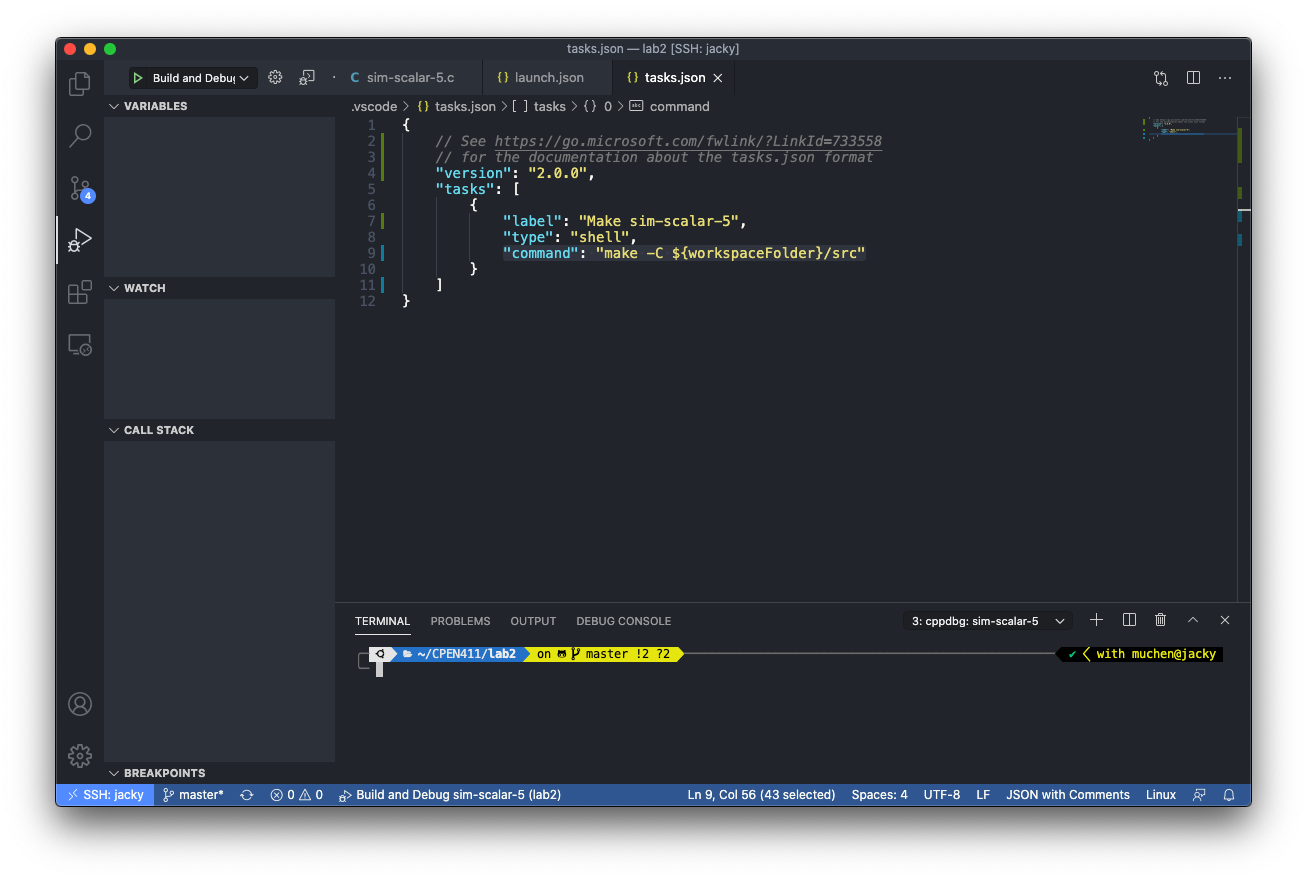Image resolution: width=1307 pixels, height=880 pixels.
Task: Close the tasks.json tab
Action: point(718,78)
